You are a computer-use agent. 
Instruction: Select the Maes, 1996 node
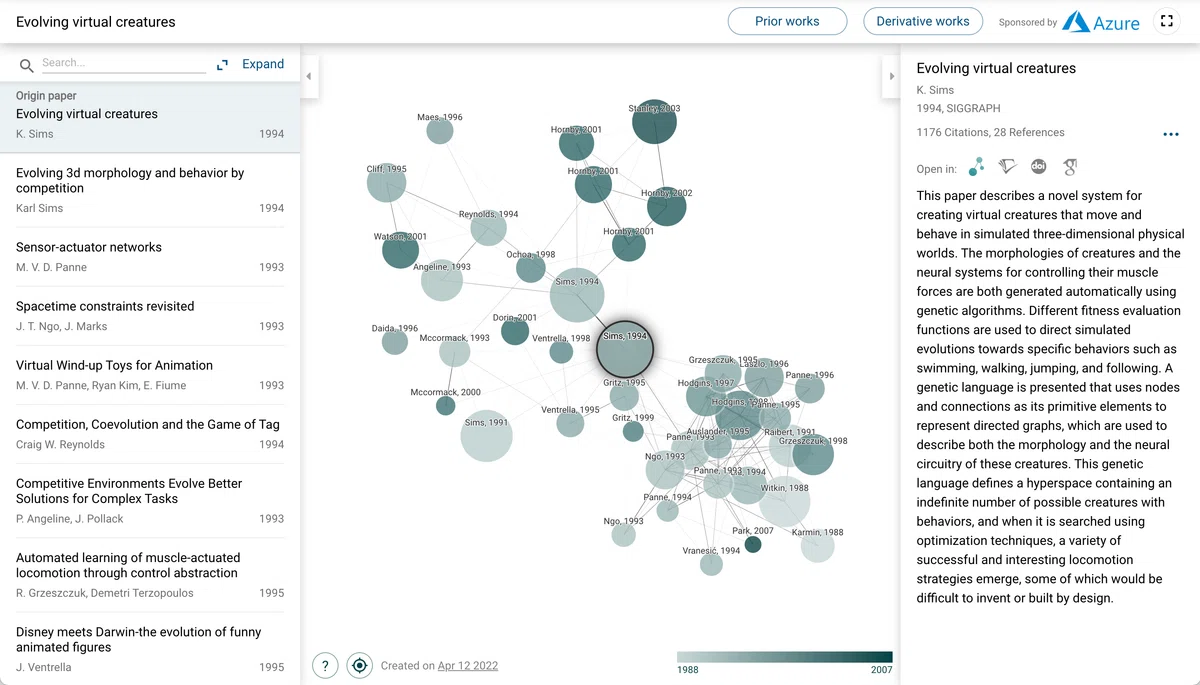440,131
